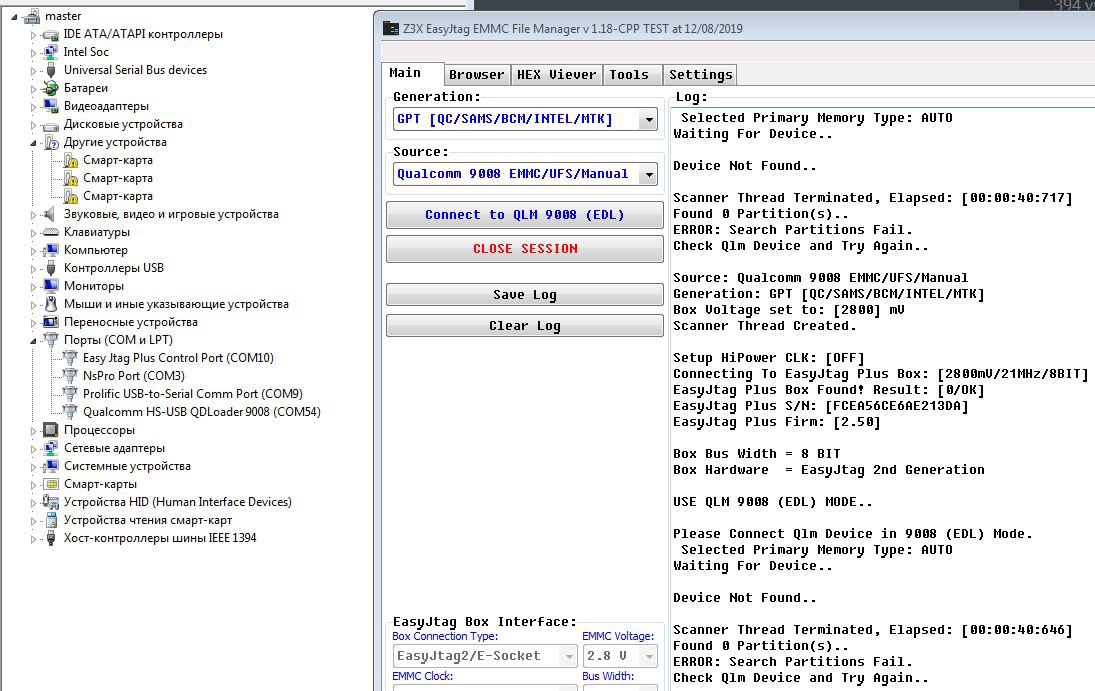Screen dimensions: 1095x691
Task: Expand the Сетевые адаптеры node
Action: pos(33,449)
